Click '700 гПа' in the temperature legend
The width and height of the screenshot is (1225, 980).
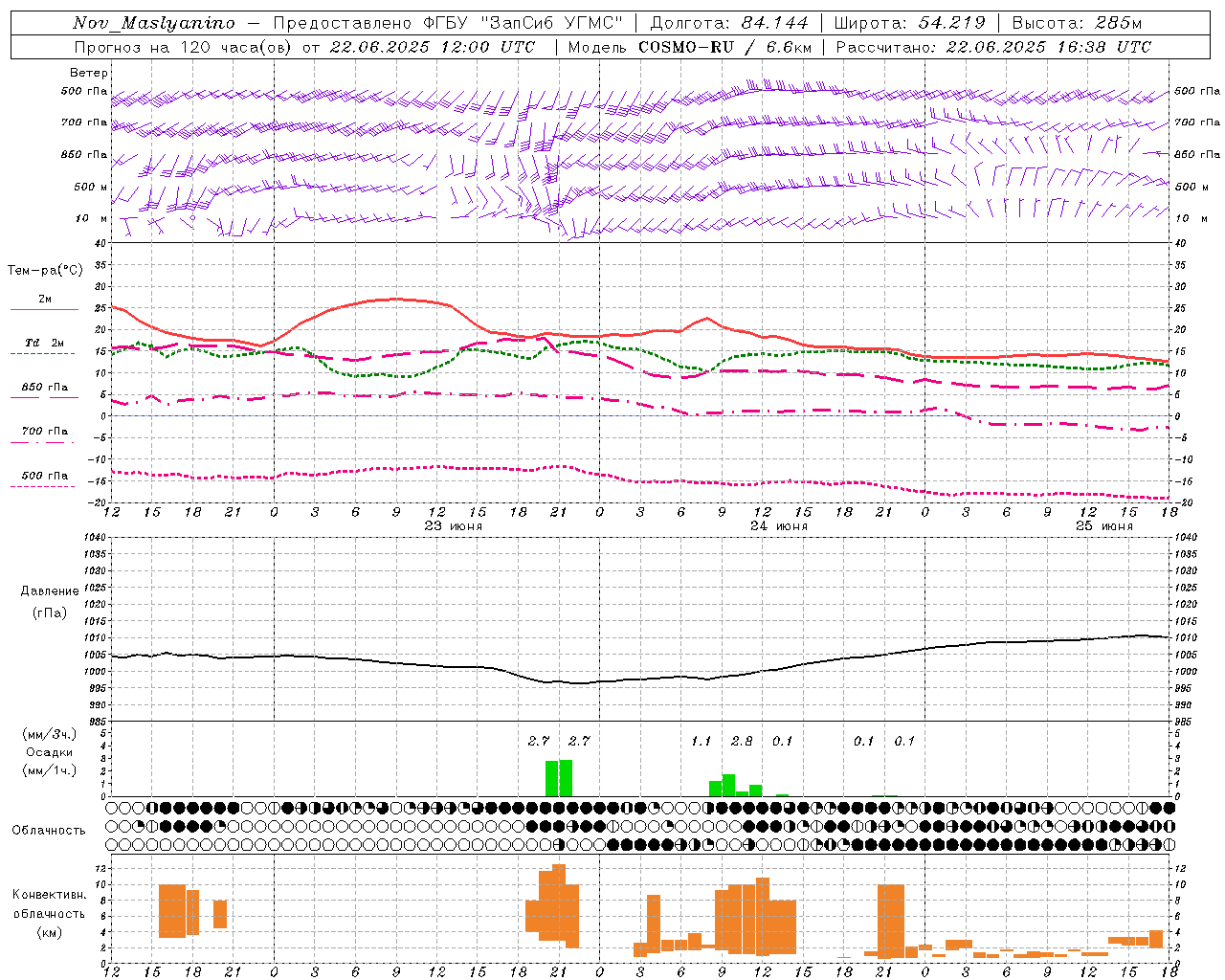tap(45, 431)
